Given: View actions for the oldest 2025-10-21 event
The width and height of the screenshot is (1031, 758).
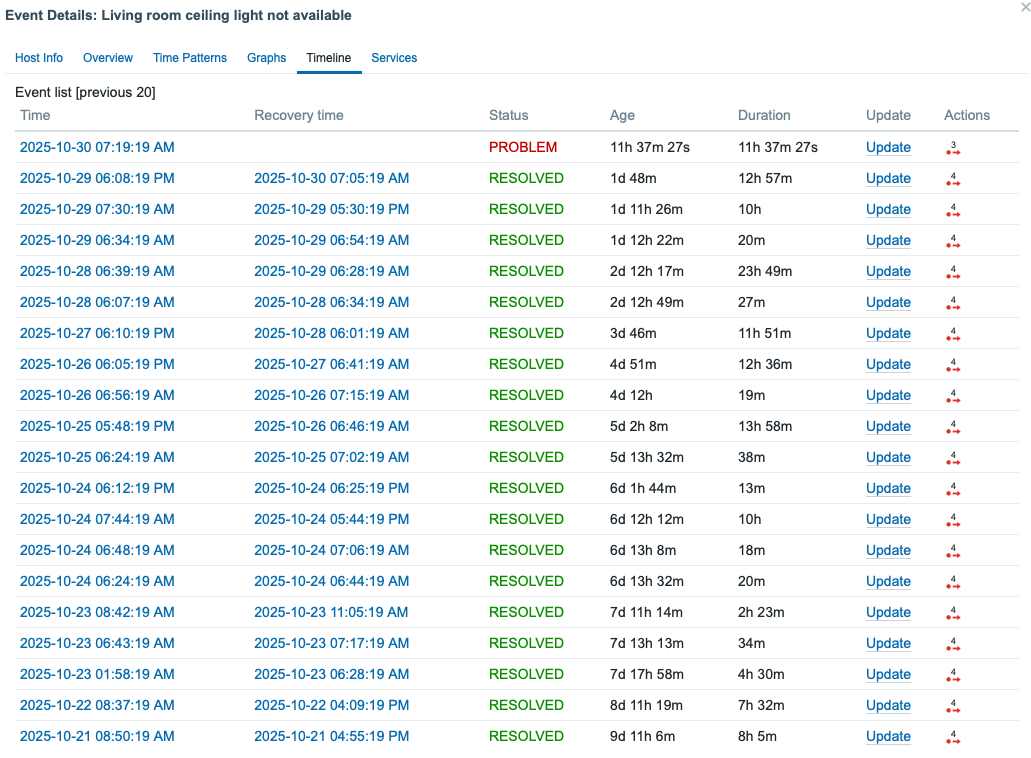Looking at the screenshot, I should (953, 736).
